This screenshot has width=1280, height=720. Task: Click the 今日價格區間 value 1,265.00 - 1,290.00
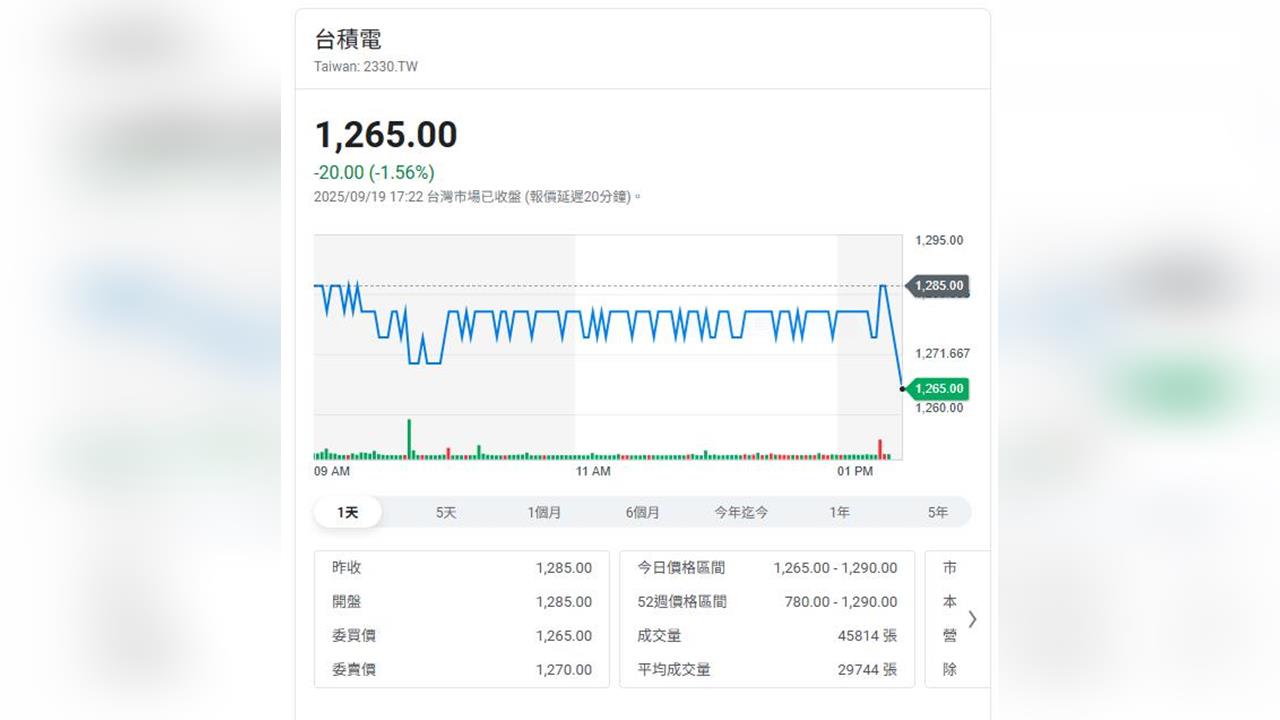click(x=835, y=568)
